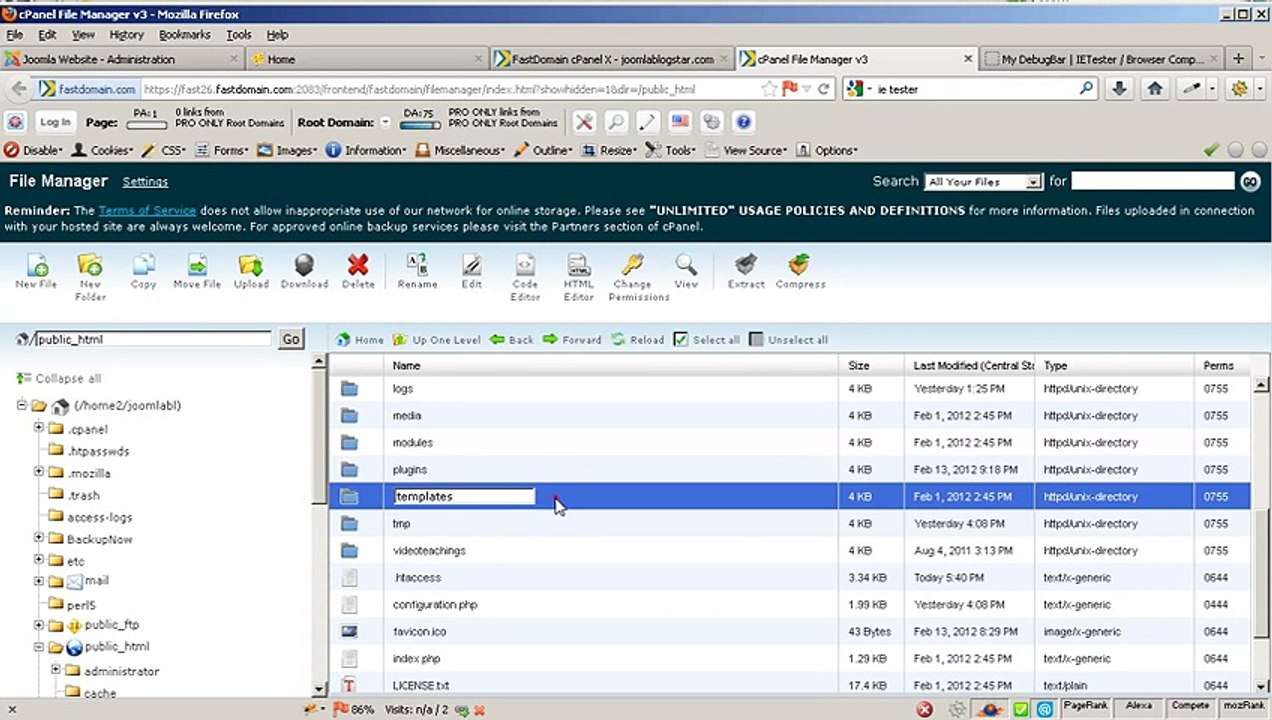This screenshot has width=1272, height=720.
Task: Open a new browser tab
Action: click(1238, 59)
